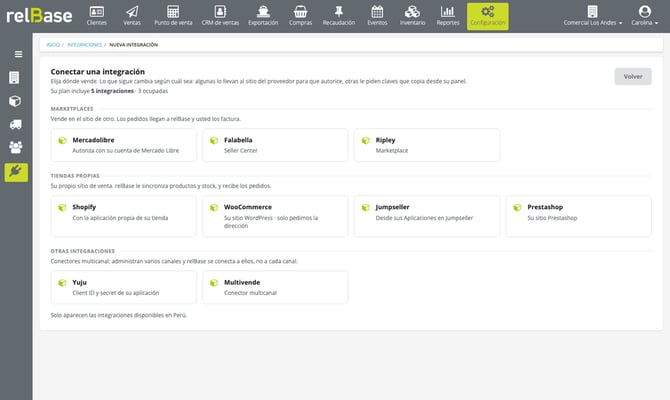Viewport: 670px width, 400px height.
Task: Open the Compras basket icon
Action: (300, 12)
